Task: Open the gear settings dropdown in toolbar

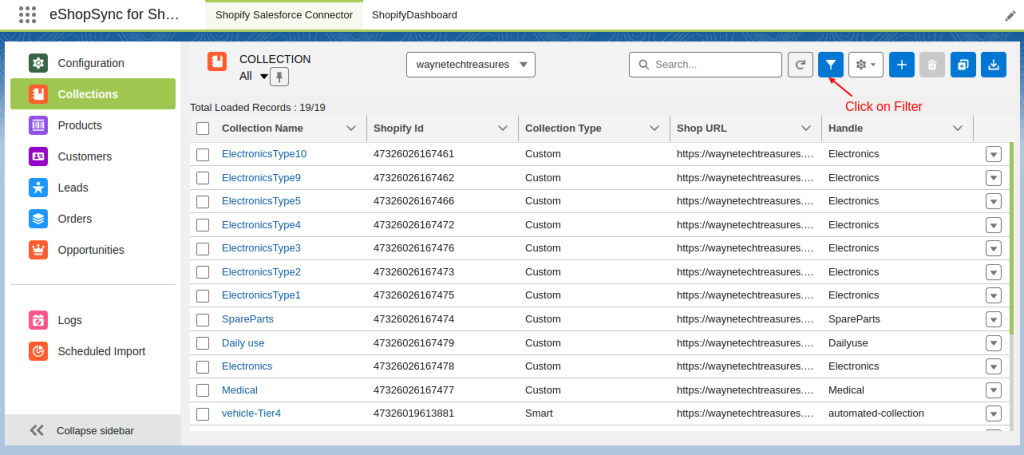Action: click(866, 65)
